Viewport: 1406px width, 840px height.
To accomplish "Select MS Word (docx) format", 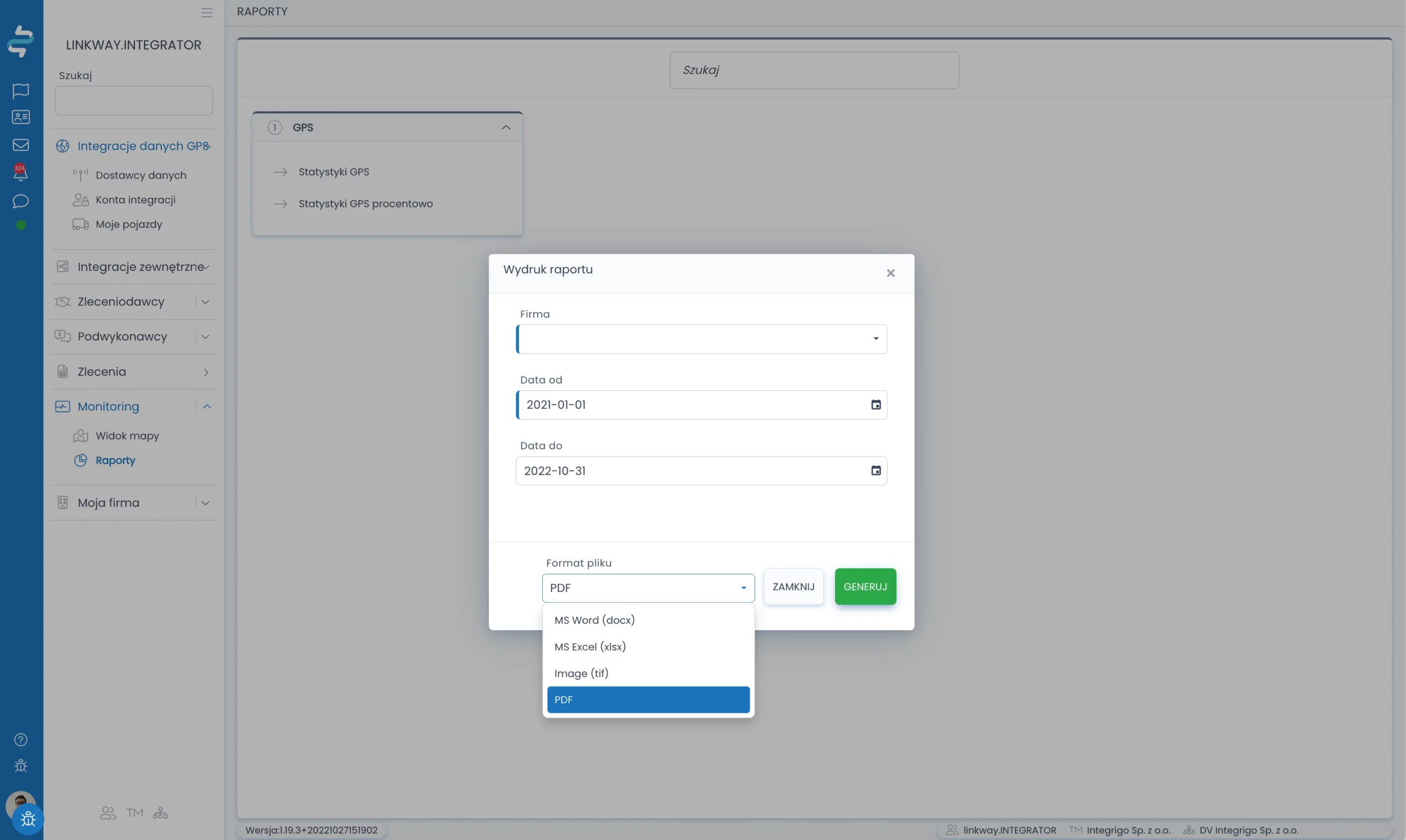I will [648, 620].
